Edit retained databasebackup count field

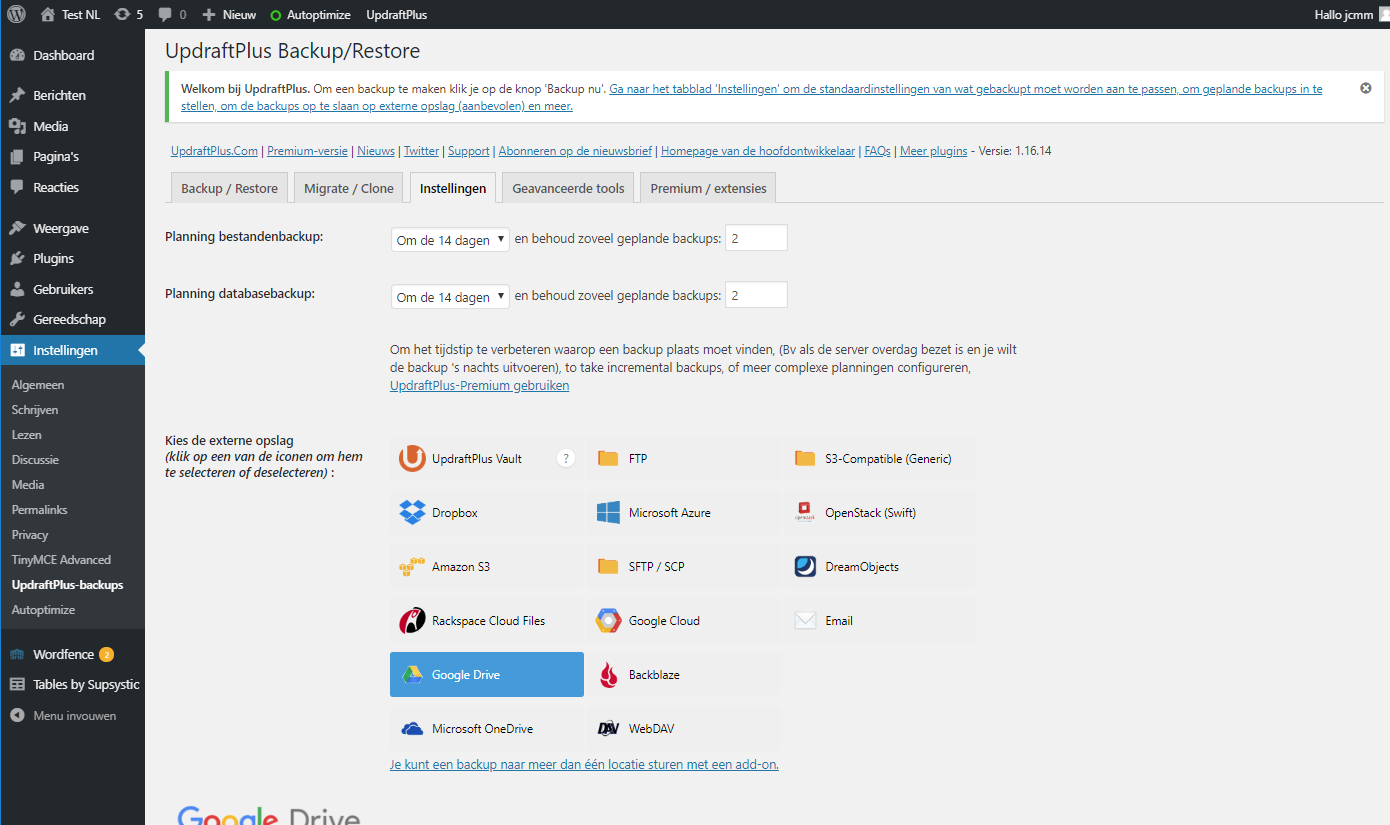coord(756,295)
